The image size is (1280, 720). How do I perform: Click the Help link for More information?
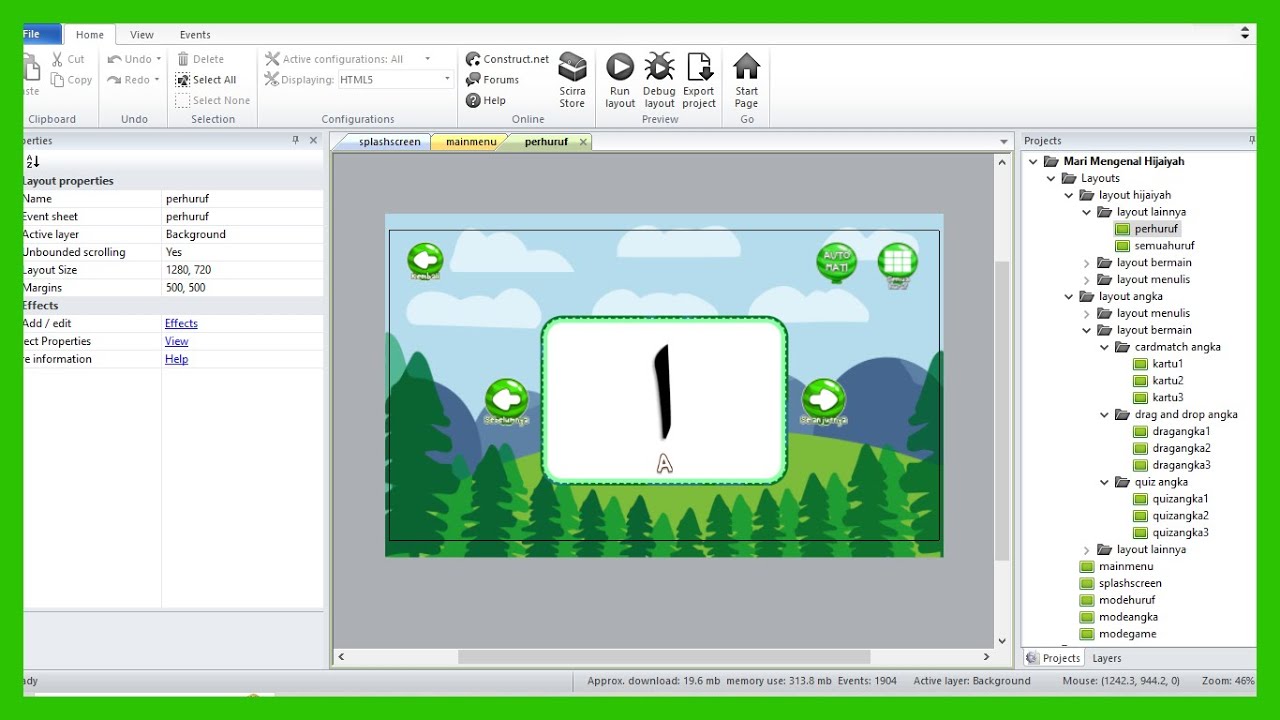176,359
